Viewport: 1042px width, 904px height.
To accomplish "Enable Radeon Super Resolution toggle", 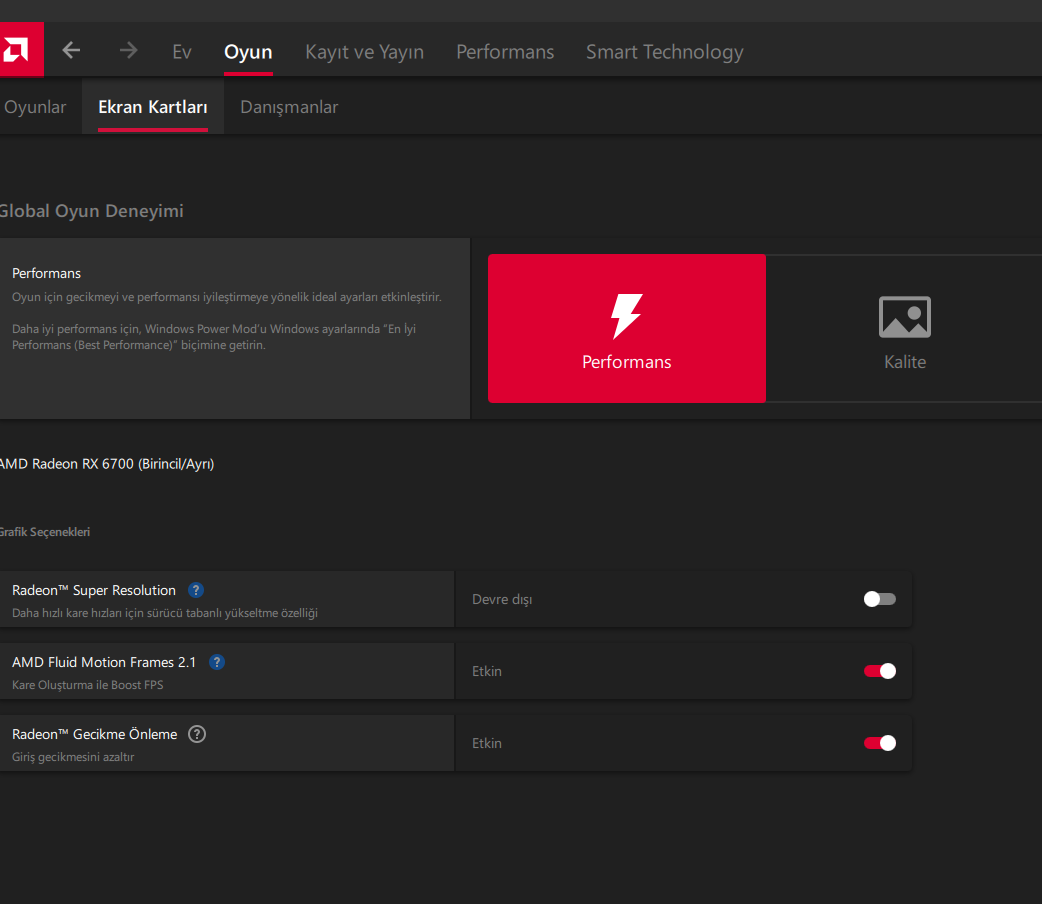I will [880, 599].
